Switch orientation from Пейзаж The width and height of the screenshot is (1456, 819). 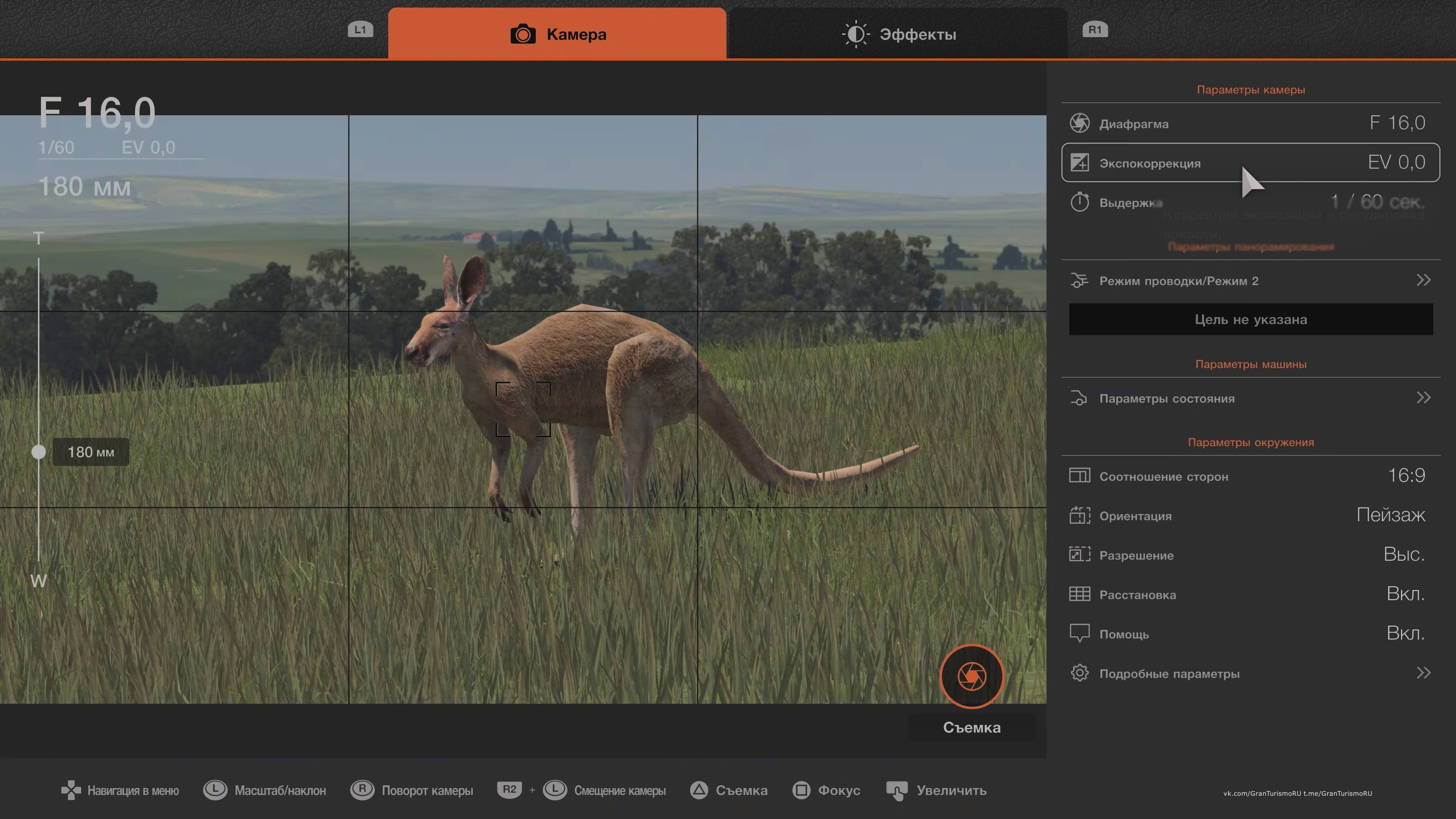(x=1390, y=515)
